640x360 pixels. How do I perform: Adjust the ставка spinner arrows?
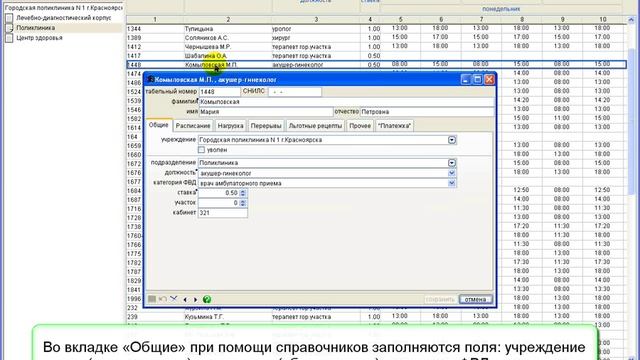coord(243,193)
